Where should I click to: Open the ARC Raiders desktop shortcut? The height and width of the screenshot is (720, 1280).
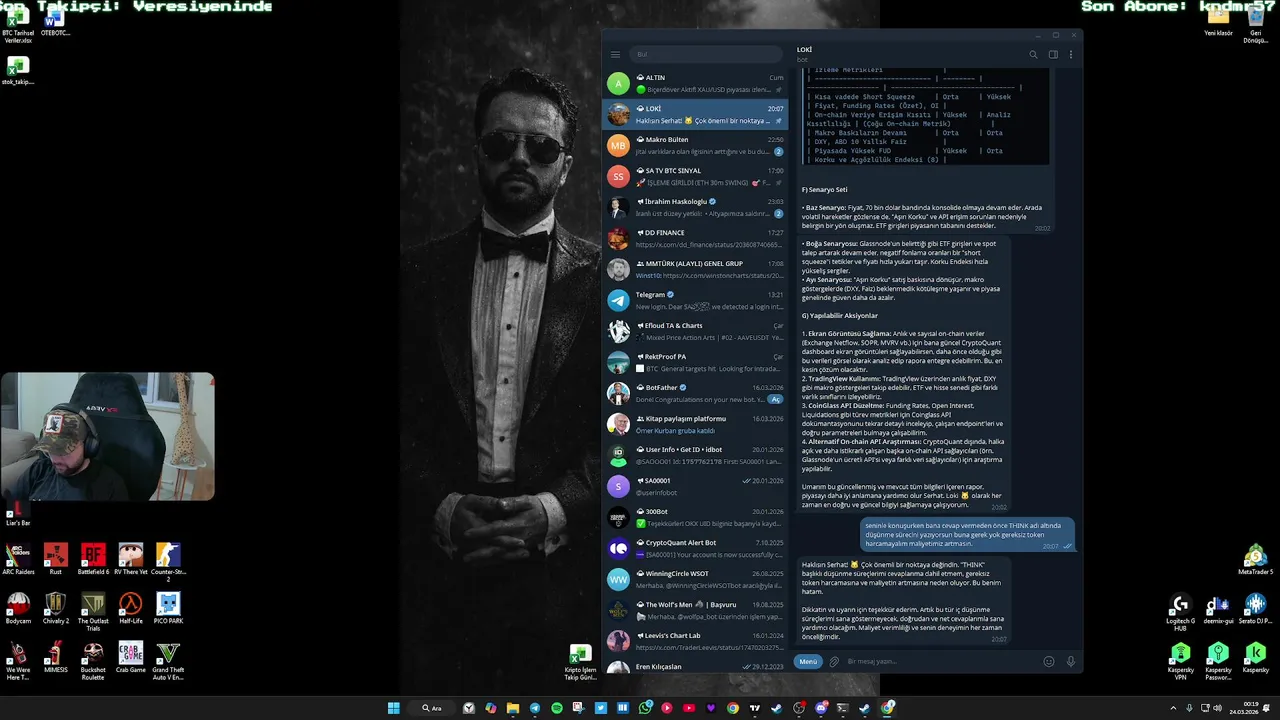click(x=18, y=558)
